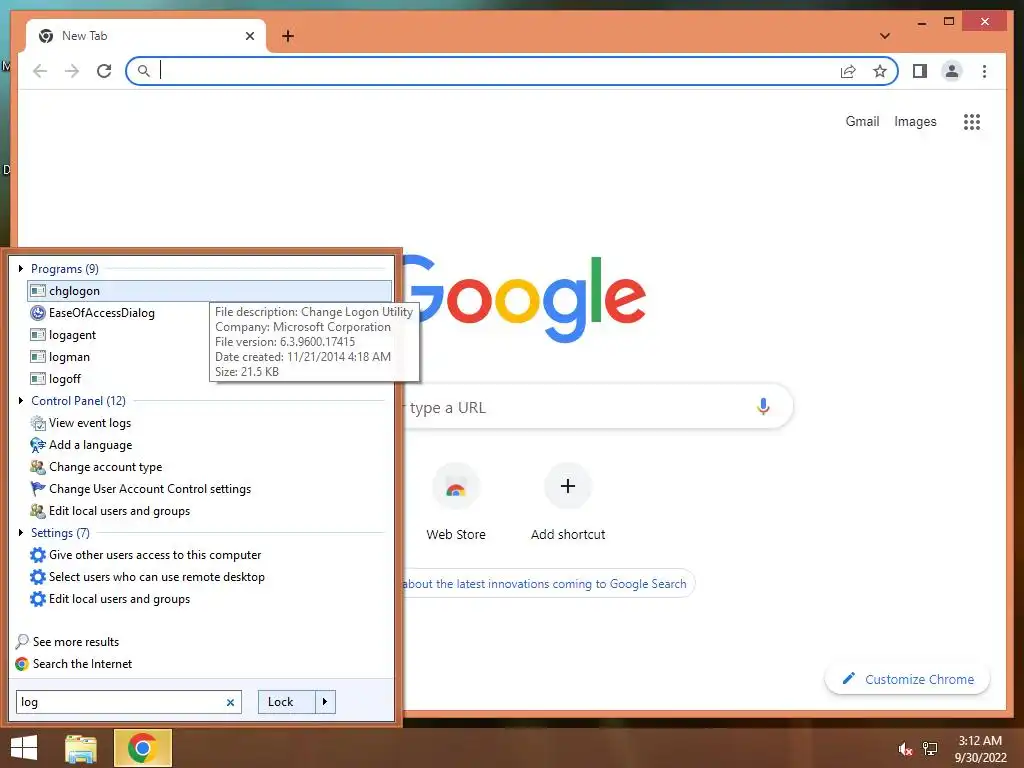This screenshot has height=768, width=1024.
Task: Open the Web Store shortcut
Action: coord(456,502)
